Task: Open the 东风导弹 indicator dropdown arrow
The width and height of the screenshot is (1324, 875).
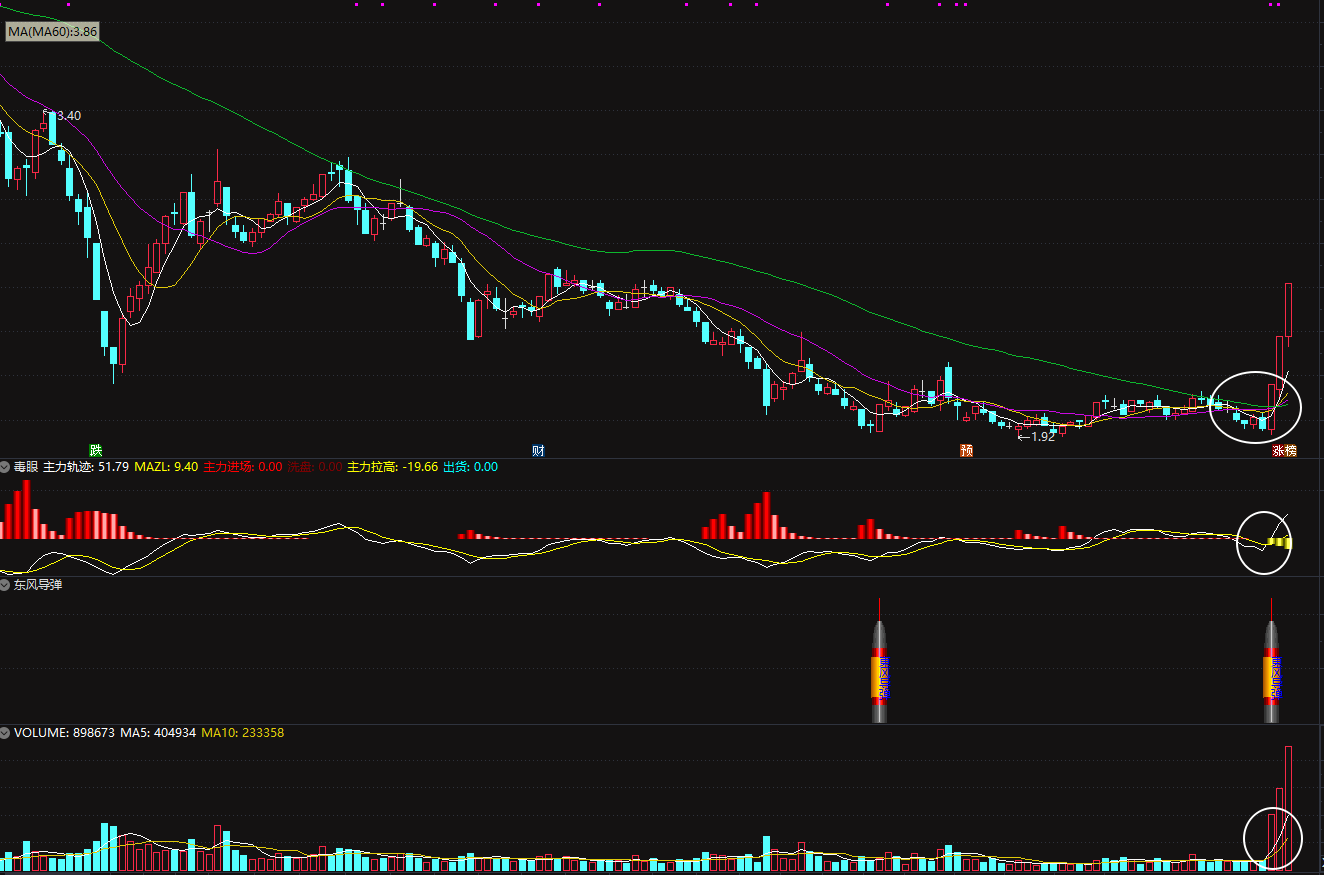Action: click(x=5, y=584)
